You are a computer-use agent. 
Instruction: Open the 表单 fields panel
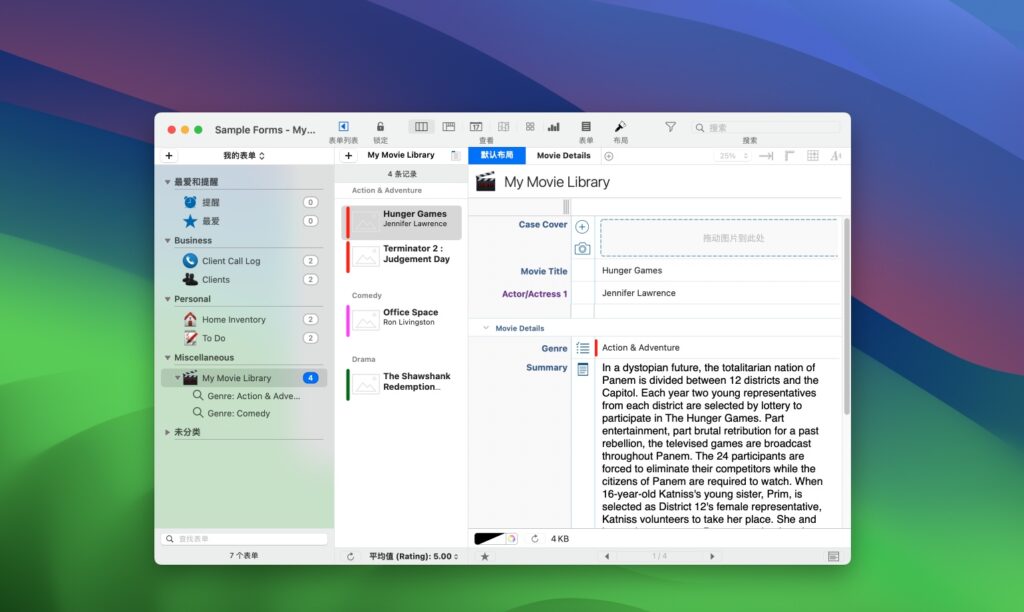pyautogui.click(x=585, y=127)
